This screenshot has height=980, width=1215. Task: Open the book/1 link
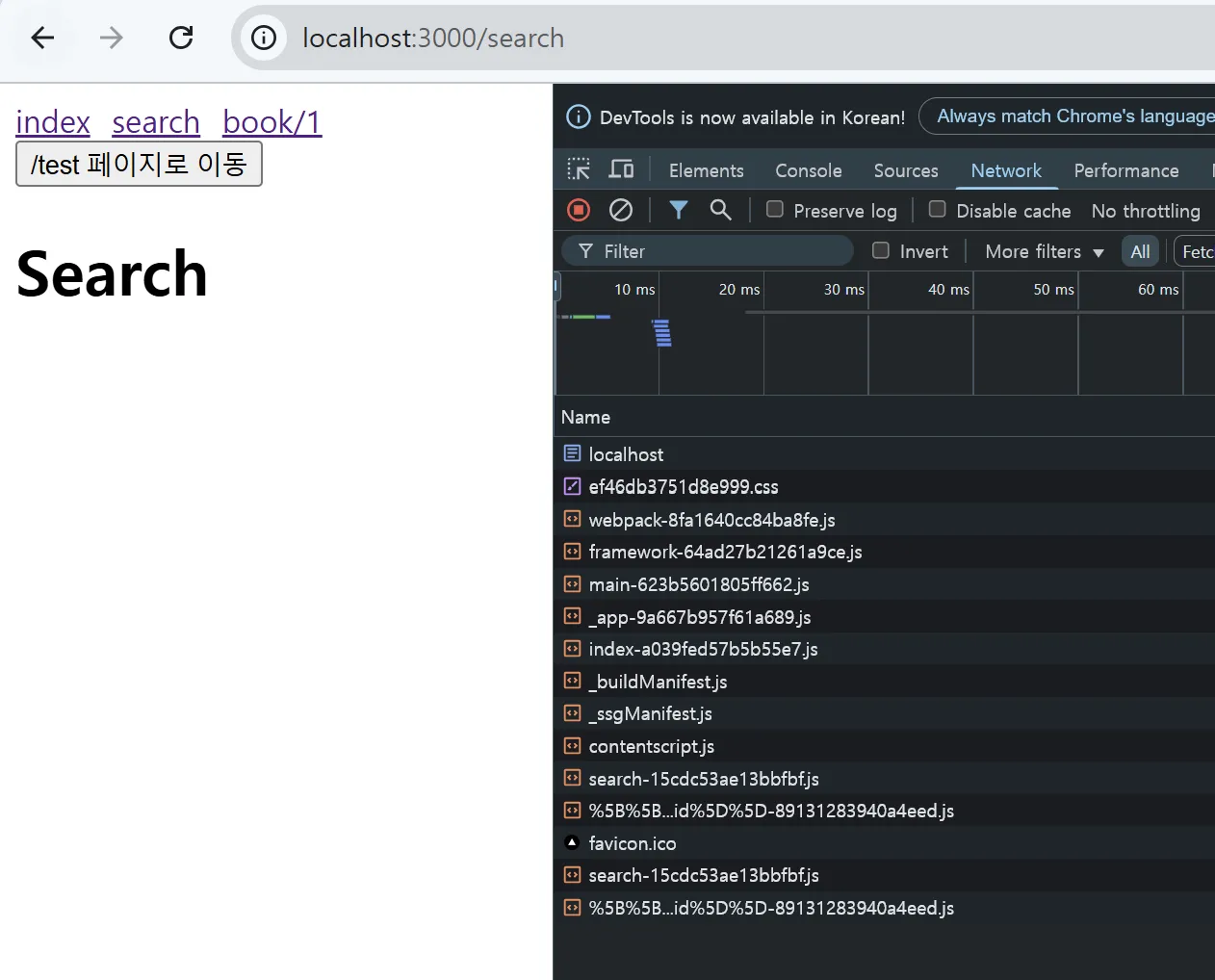(x=272, y=122)
